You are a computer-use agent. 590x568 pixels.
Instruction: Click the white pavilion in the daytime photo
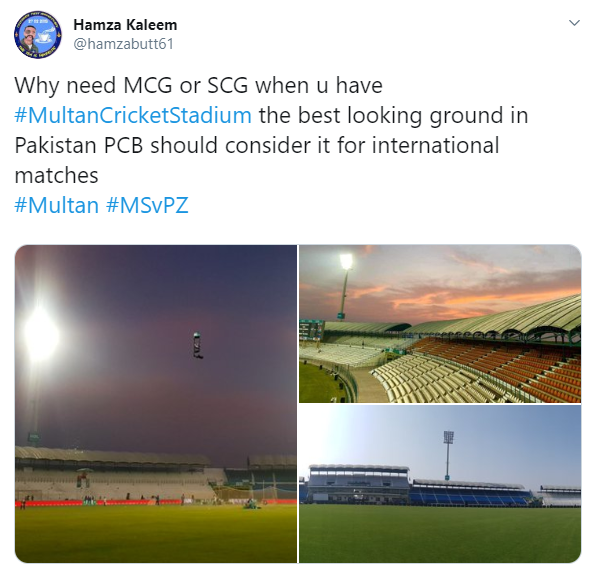point(357,484)
